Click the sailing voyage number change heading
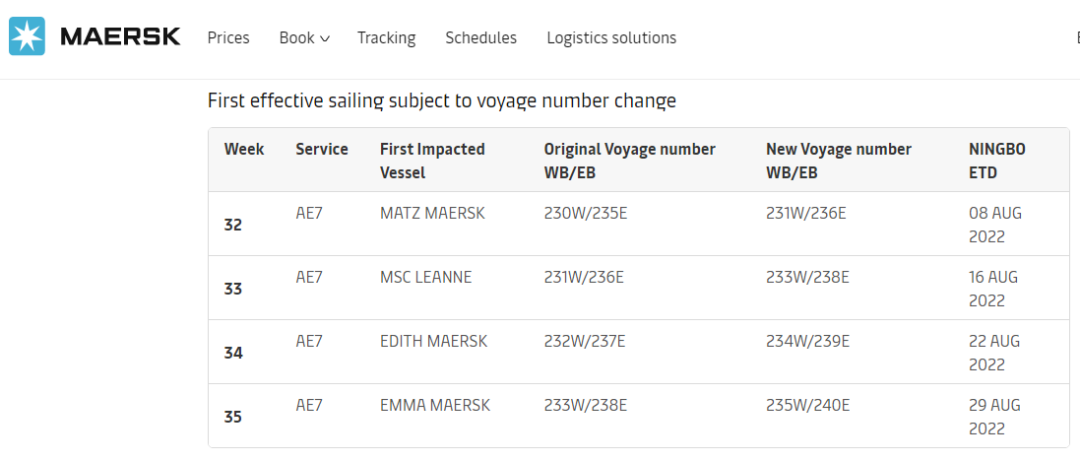Viewport: 1080px width, 461px height. click(x=442, y=101)
